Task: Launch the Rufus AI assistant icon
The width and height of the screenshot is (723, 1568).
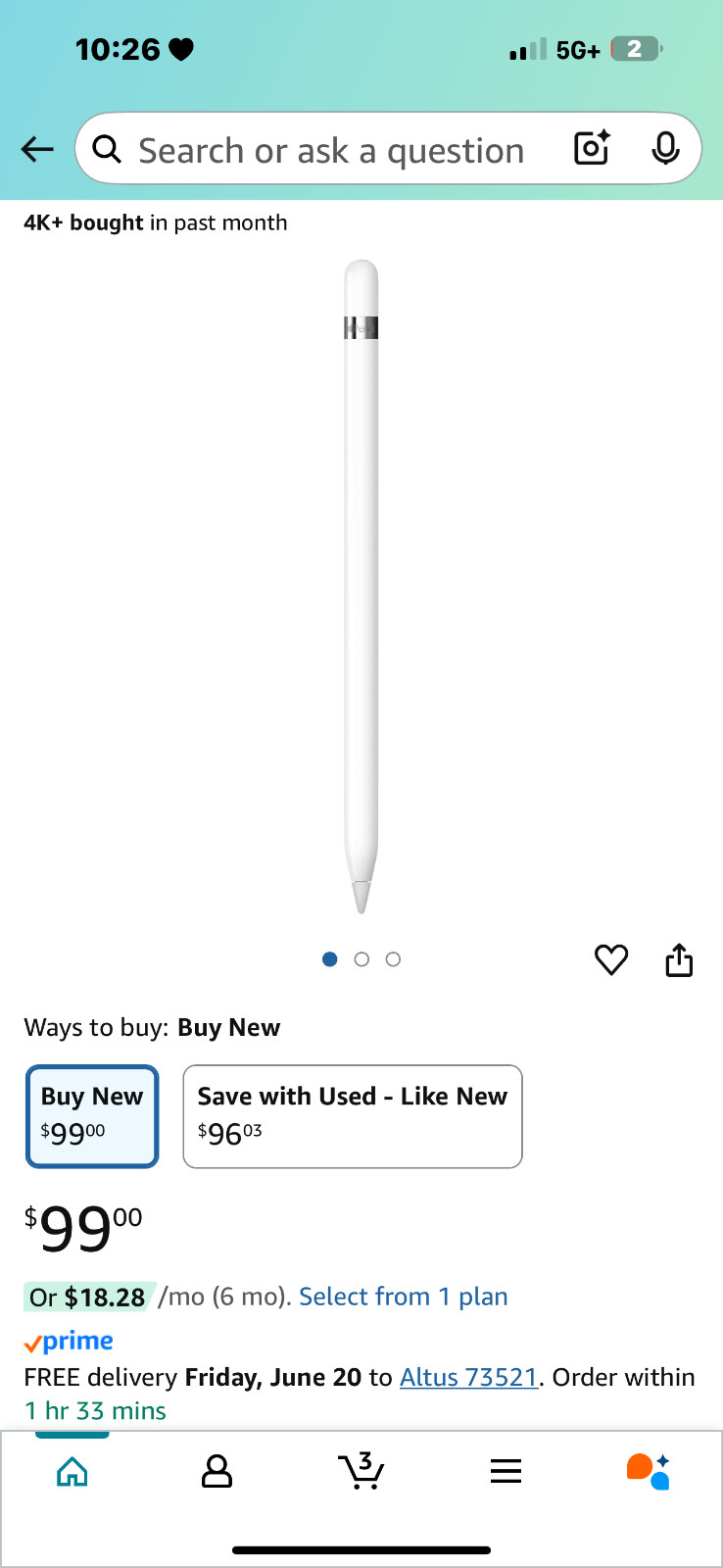Action: pos(648,1471)
